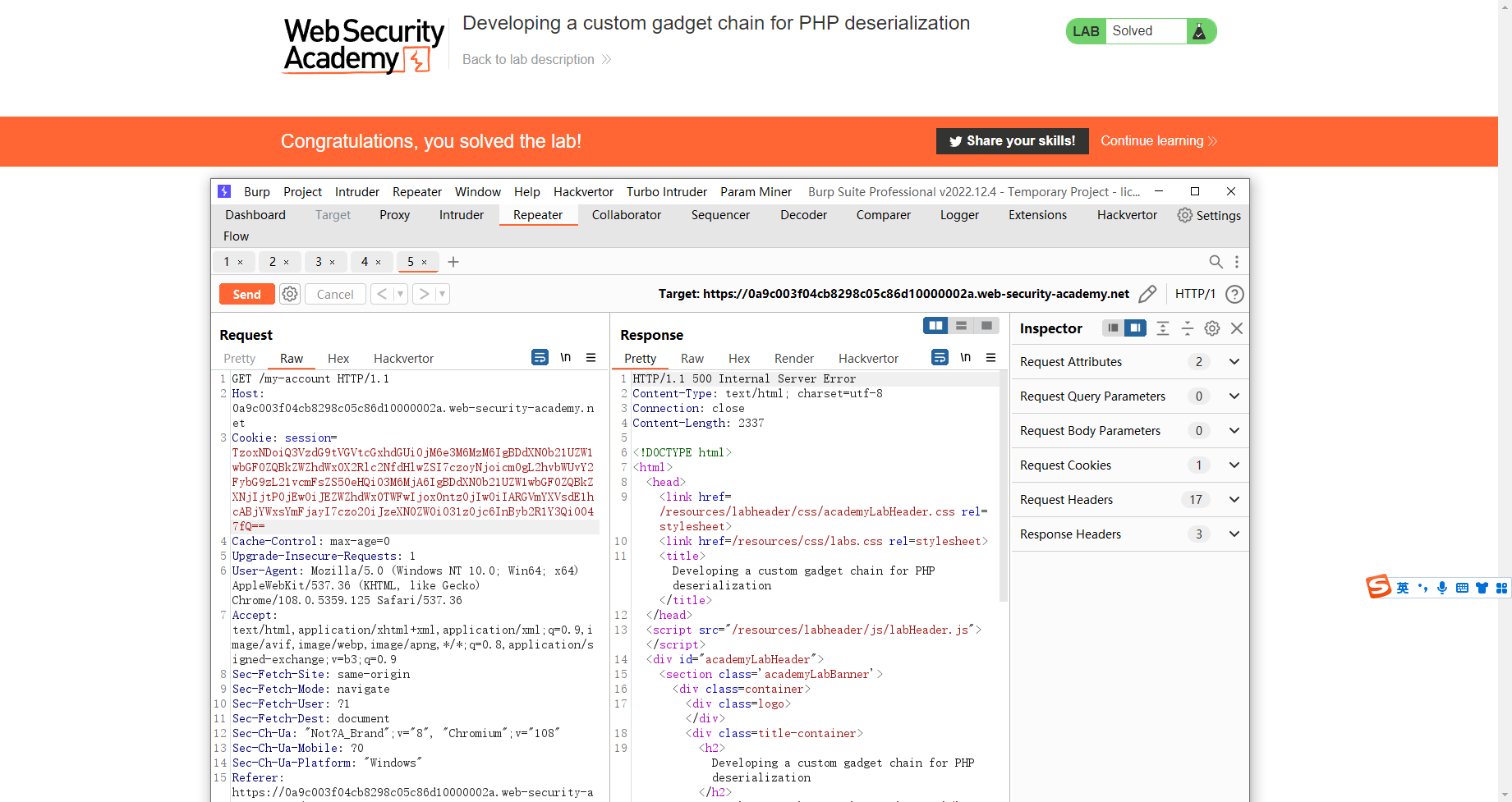Open the Hackvertor menu in the menu bar
The image size is (1512, 802).
(583, 192)
